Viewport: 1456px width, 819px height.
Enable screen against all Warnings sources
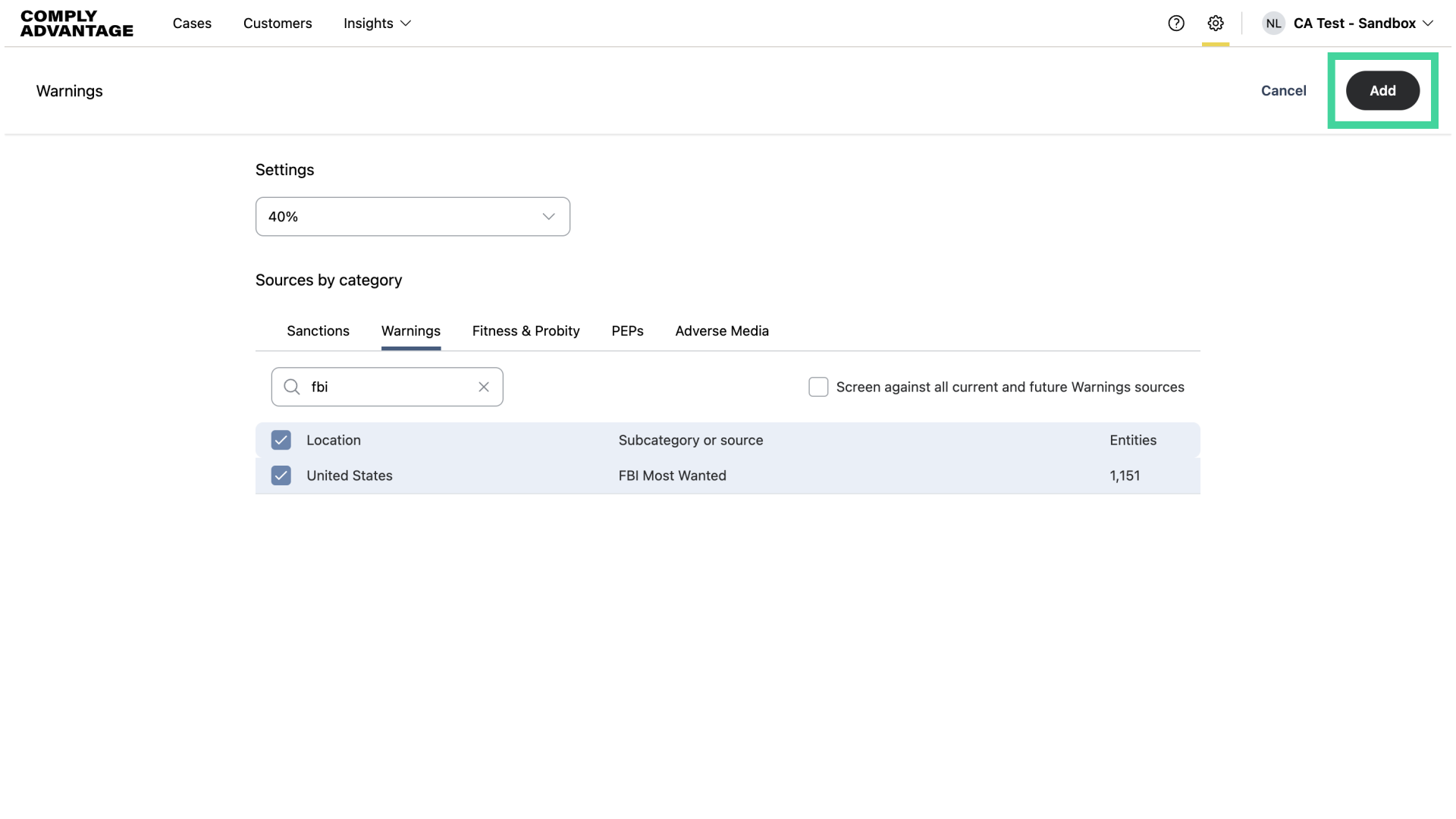(818, 387)
